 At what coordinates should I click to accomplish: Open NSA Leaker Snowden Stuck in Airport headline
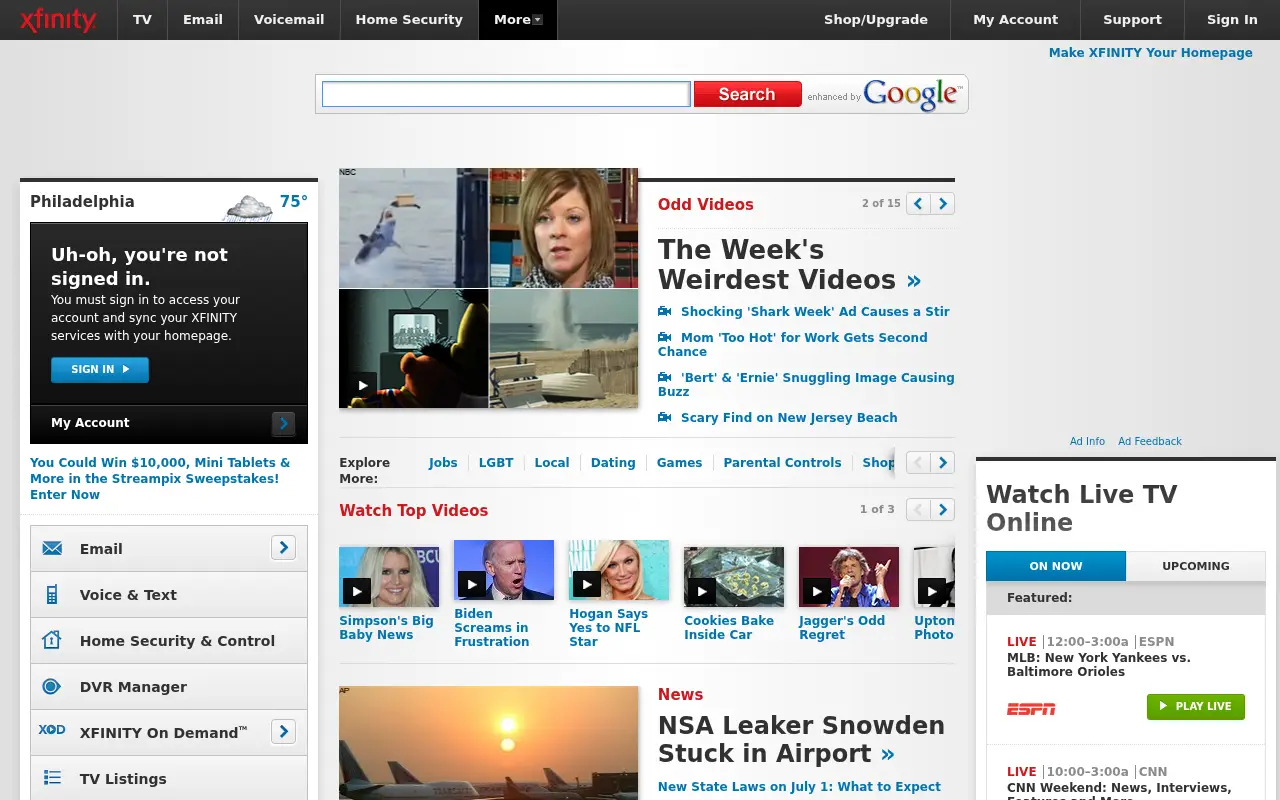(801, 740)
